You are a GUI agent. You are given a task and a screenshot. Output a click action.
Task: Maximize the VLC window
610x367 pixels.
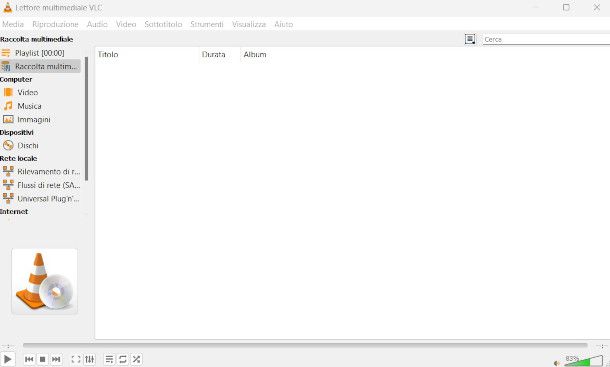pos(566,7)
